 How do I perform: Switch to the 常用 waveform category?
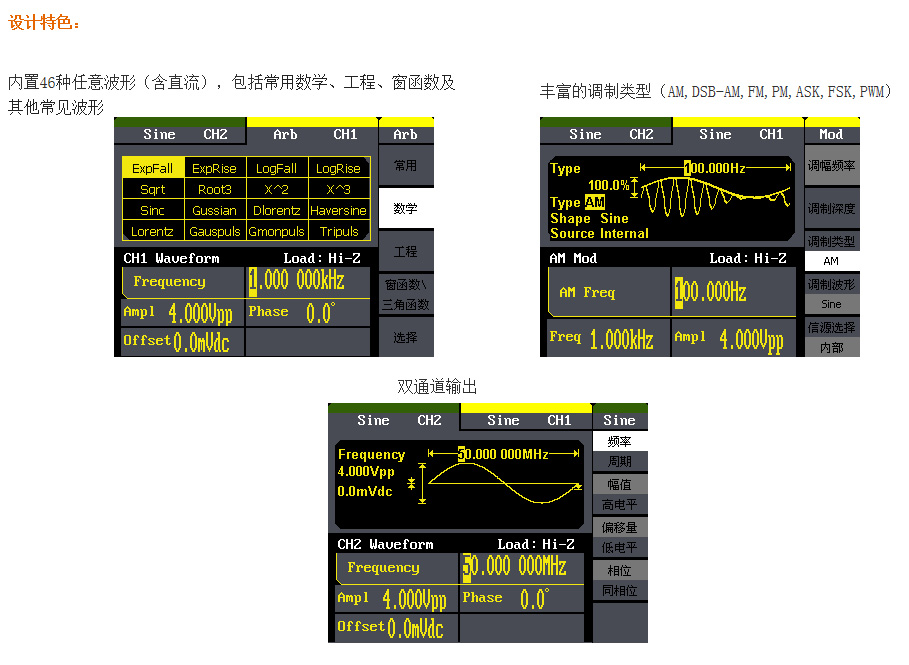[x=406, y=166]
